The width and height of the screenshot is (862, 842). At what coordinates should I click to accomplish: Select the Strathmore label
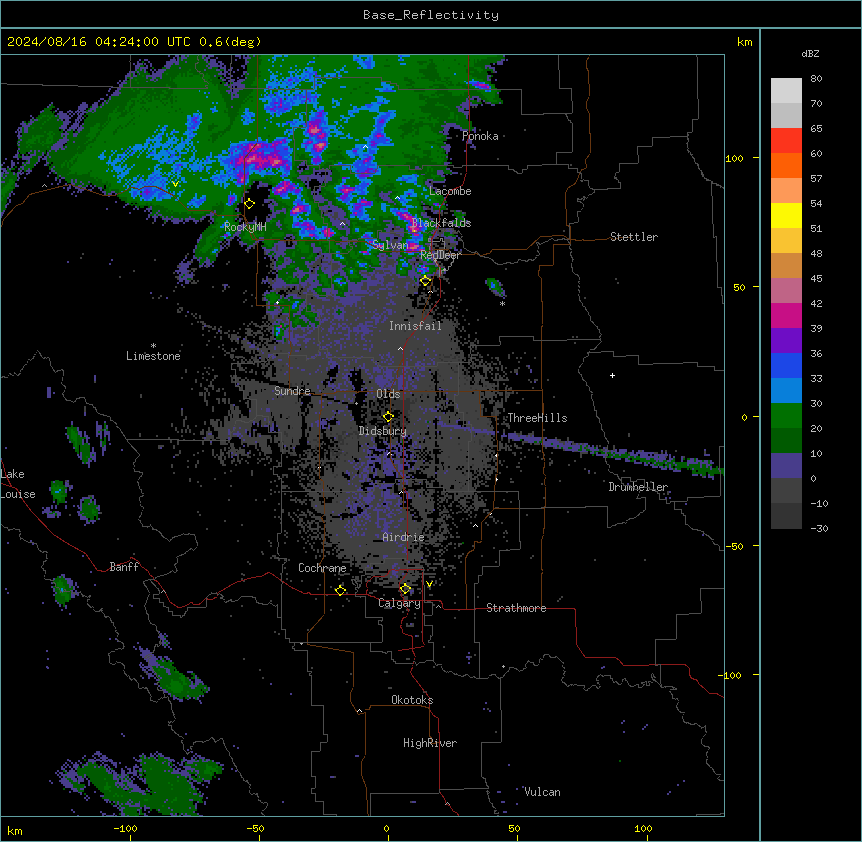click(516, 608)
